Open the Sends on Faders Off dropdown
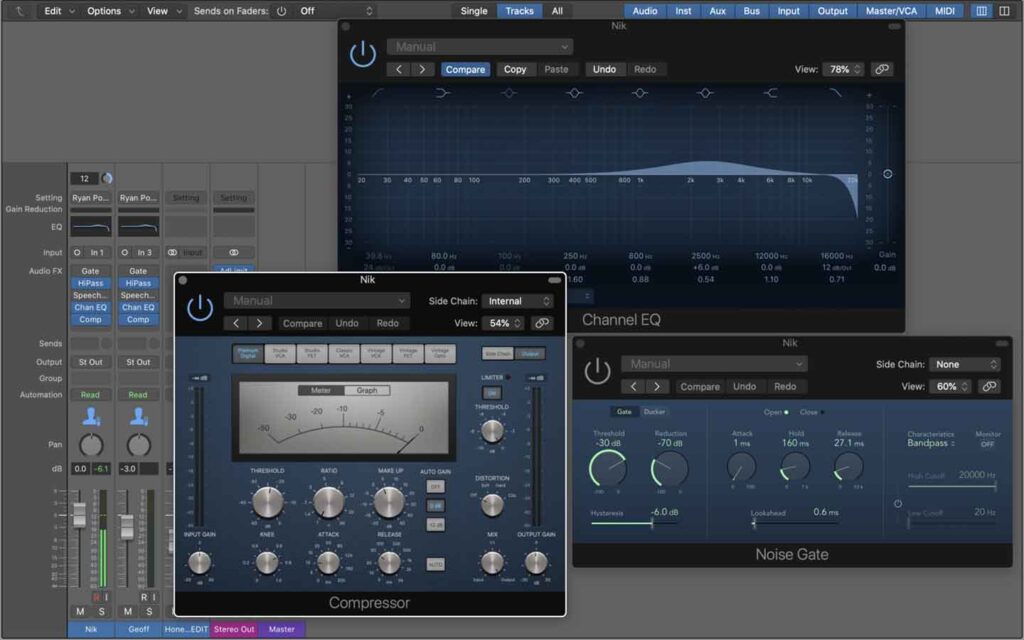 (x=334, y=11)
